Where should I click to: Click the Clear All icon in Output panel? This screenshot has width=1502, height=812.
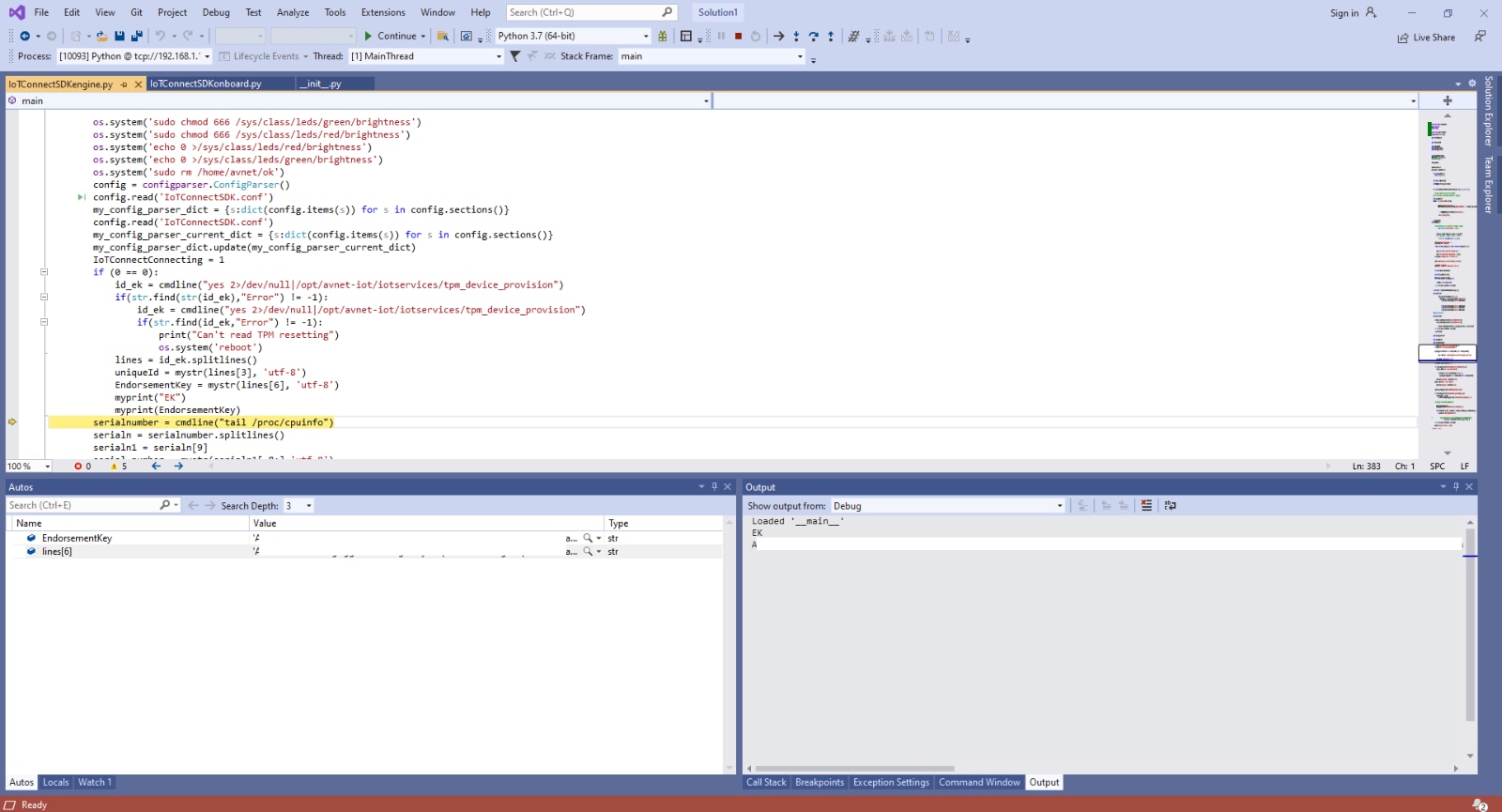[1146, 505]
